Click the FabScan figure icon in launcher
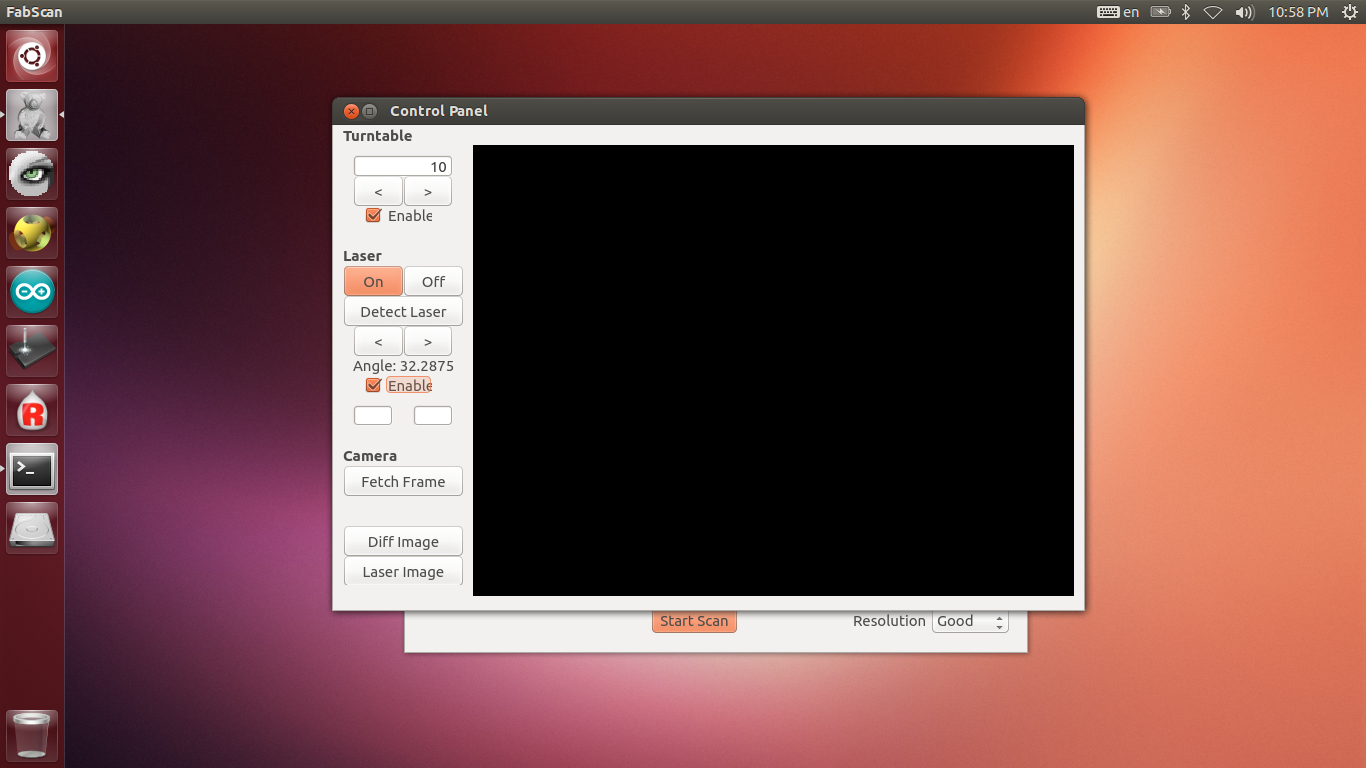This screenshot has width=1366, height=768. click(32, 115)
